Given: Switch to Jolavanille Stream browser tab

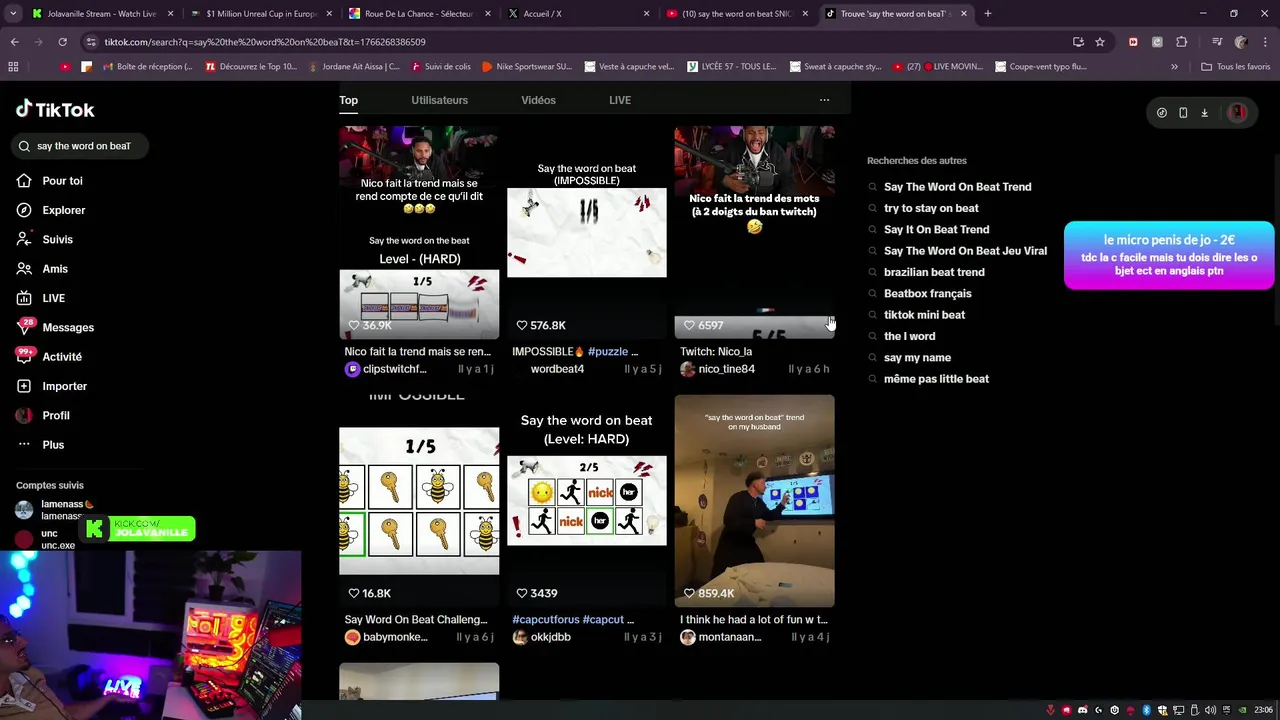Looking at the screenshot, I should click(x=103, y=14).
